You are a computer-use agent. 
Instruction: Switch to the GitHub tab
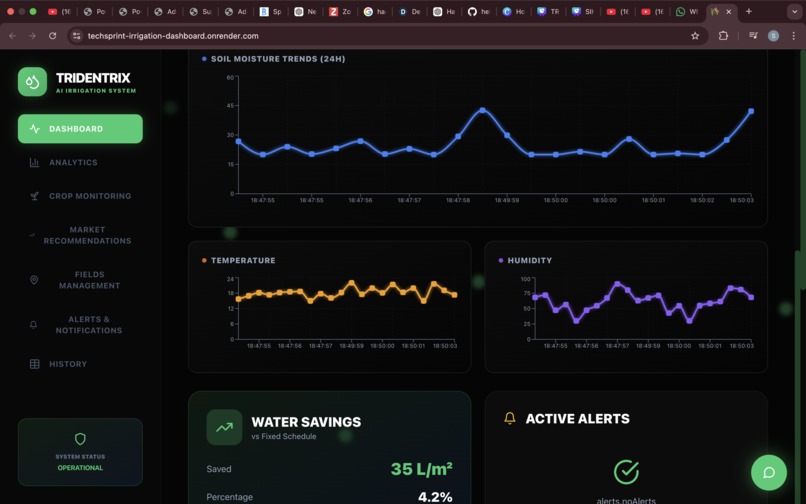479,11
